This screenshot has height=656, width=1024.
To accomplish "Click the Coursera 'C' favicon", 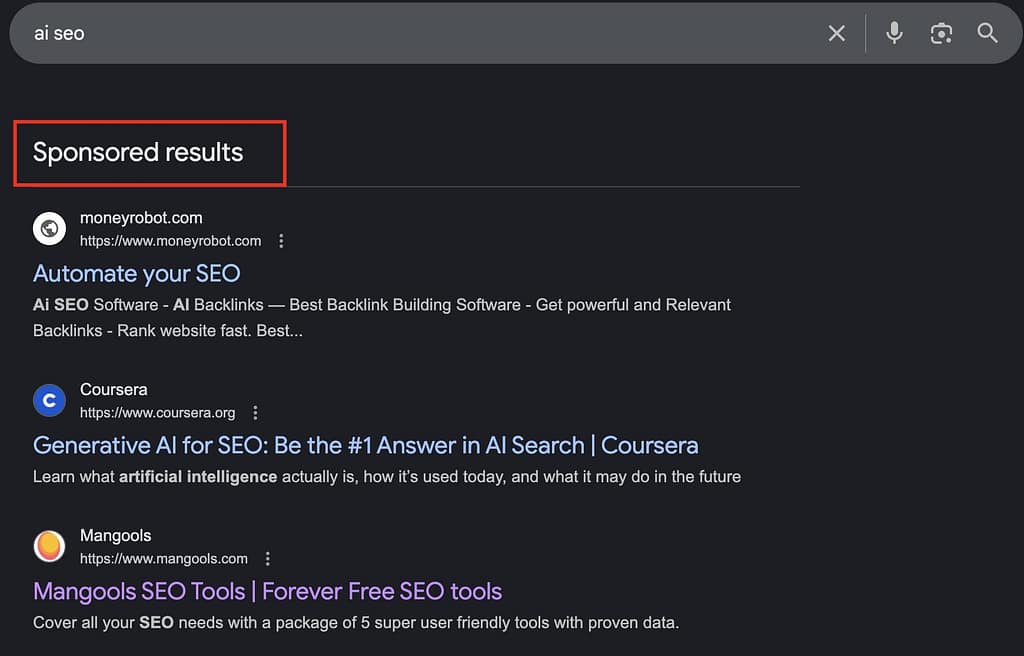I will (x=50, y=400).
